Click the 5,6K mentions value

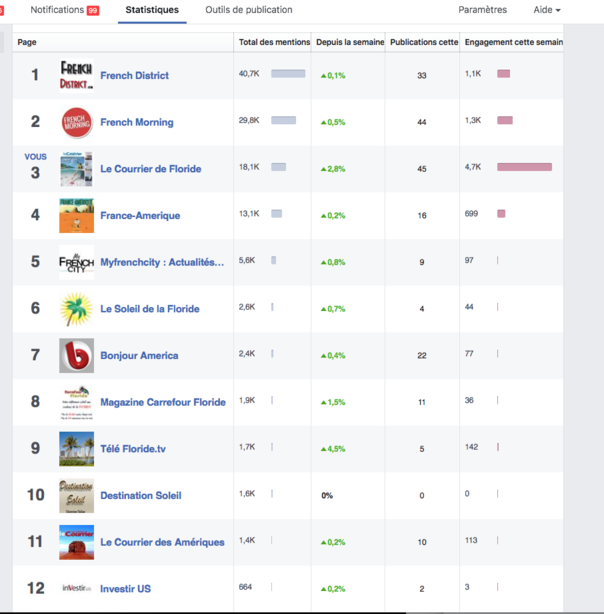pyautogui.click(x=247, y=260)
